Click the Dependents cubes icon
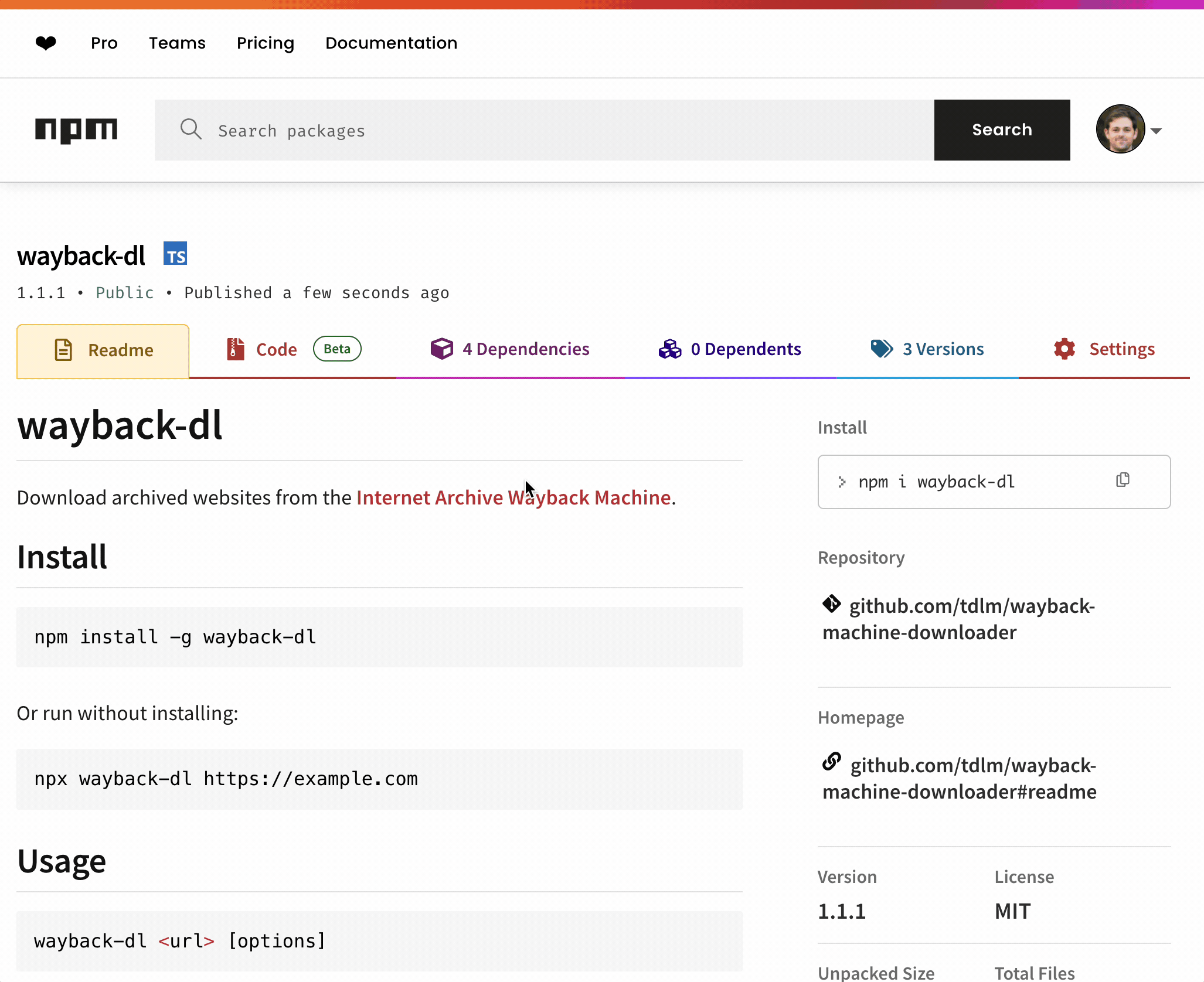The width and height of the screenshot is (1204, 982). pos(669,349)
